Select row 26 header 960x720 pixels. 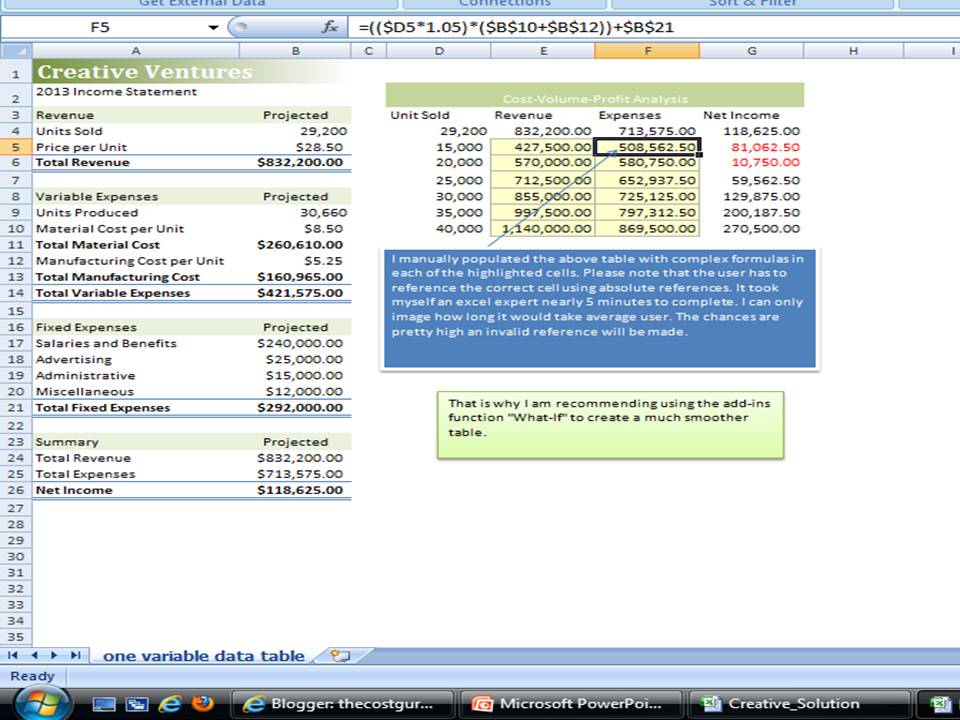16,490
